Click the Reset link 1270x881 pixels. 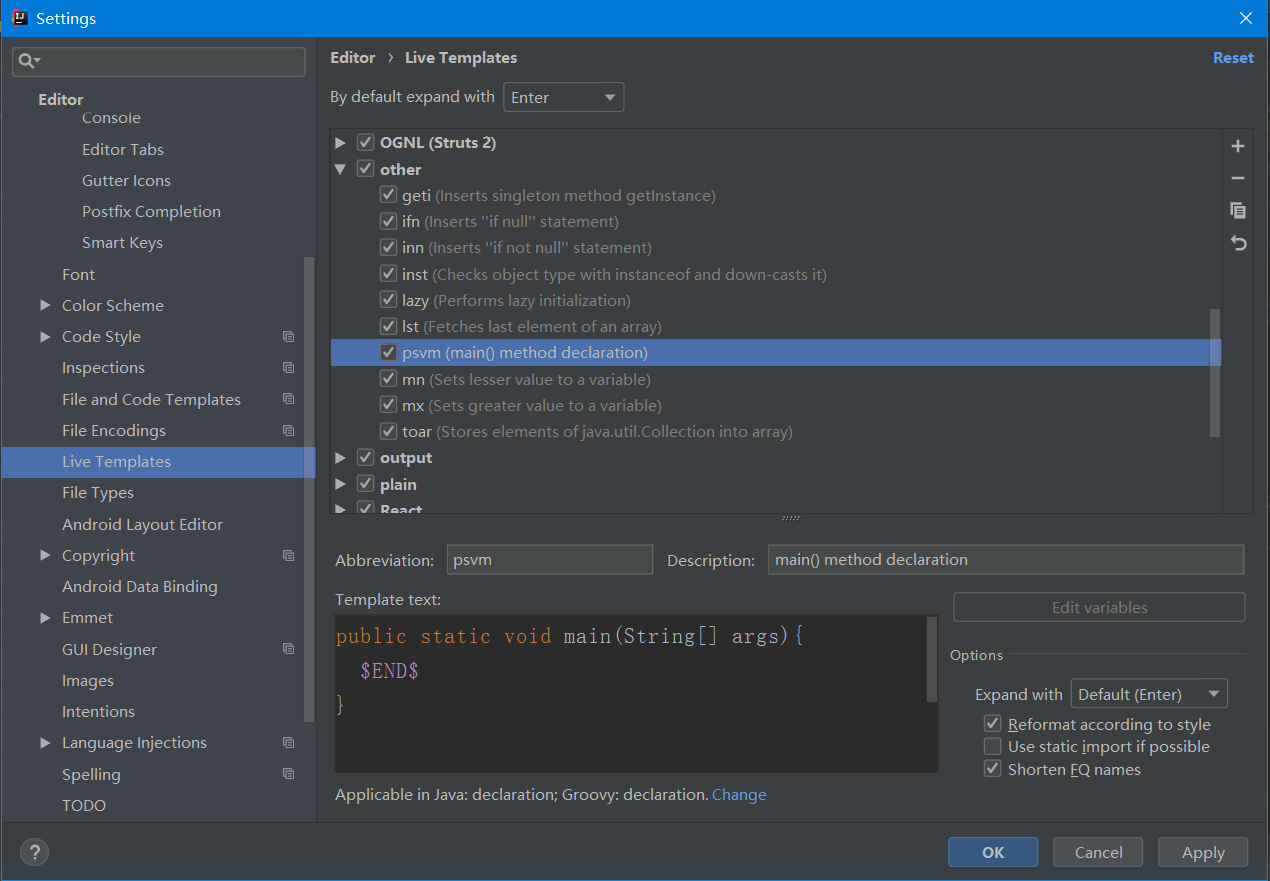1233,57
